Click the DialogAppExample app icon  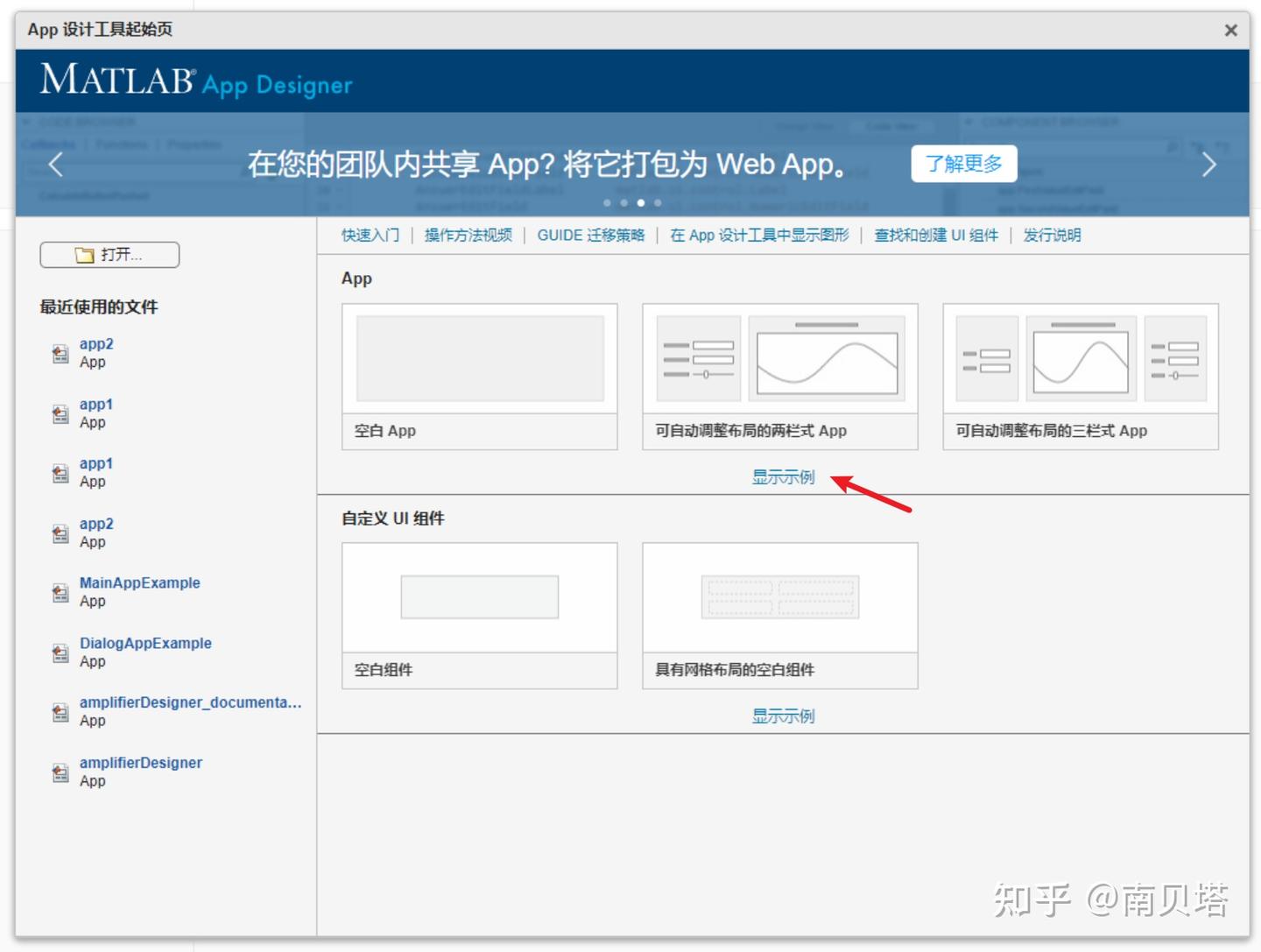pyautogui.click(x=59, y=652)
